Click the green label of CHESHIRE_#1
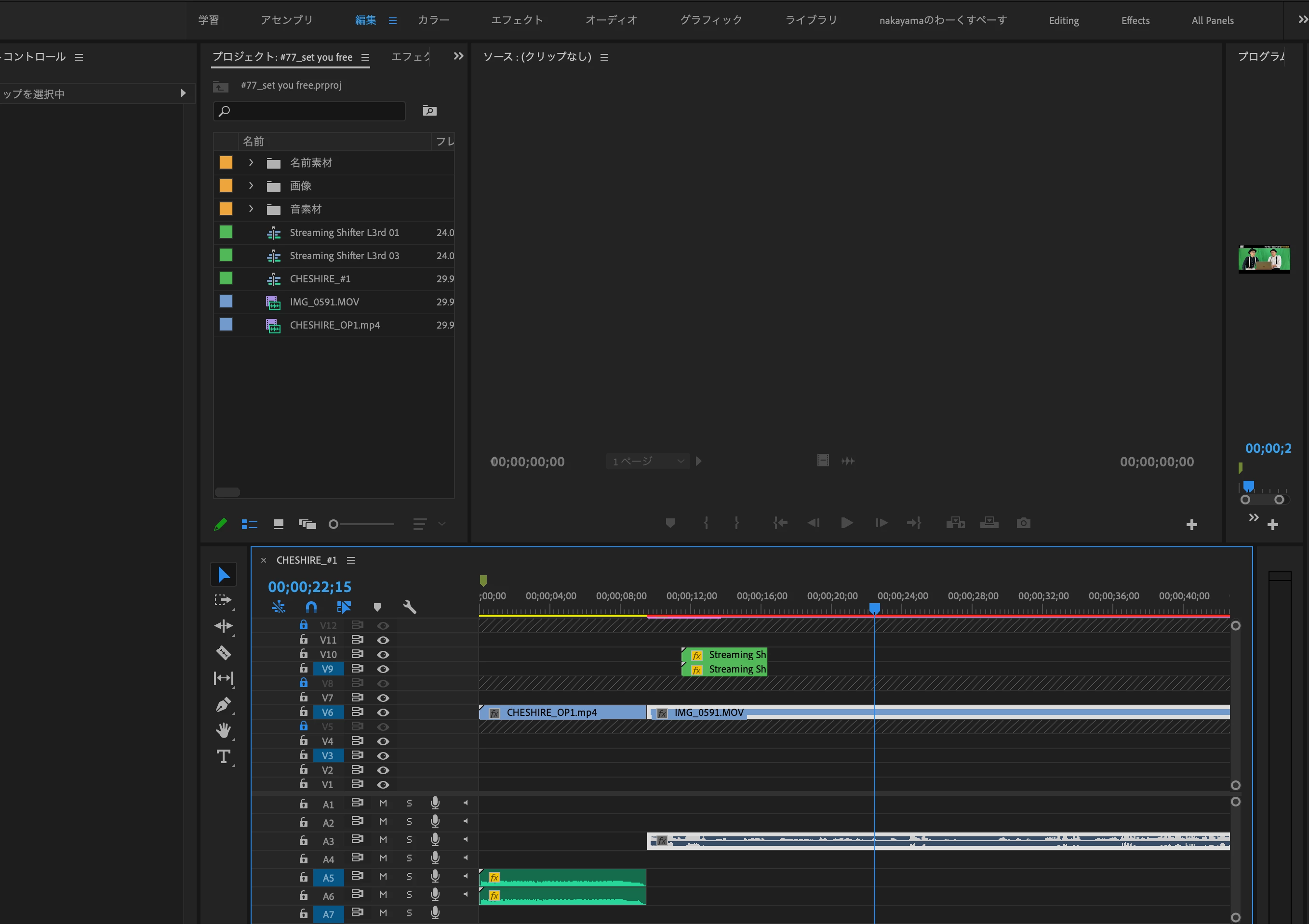 pyautogui.click(x=226, y=278)
